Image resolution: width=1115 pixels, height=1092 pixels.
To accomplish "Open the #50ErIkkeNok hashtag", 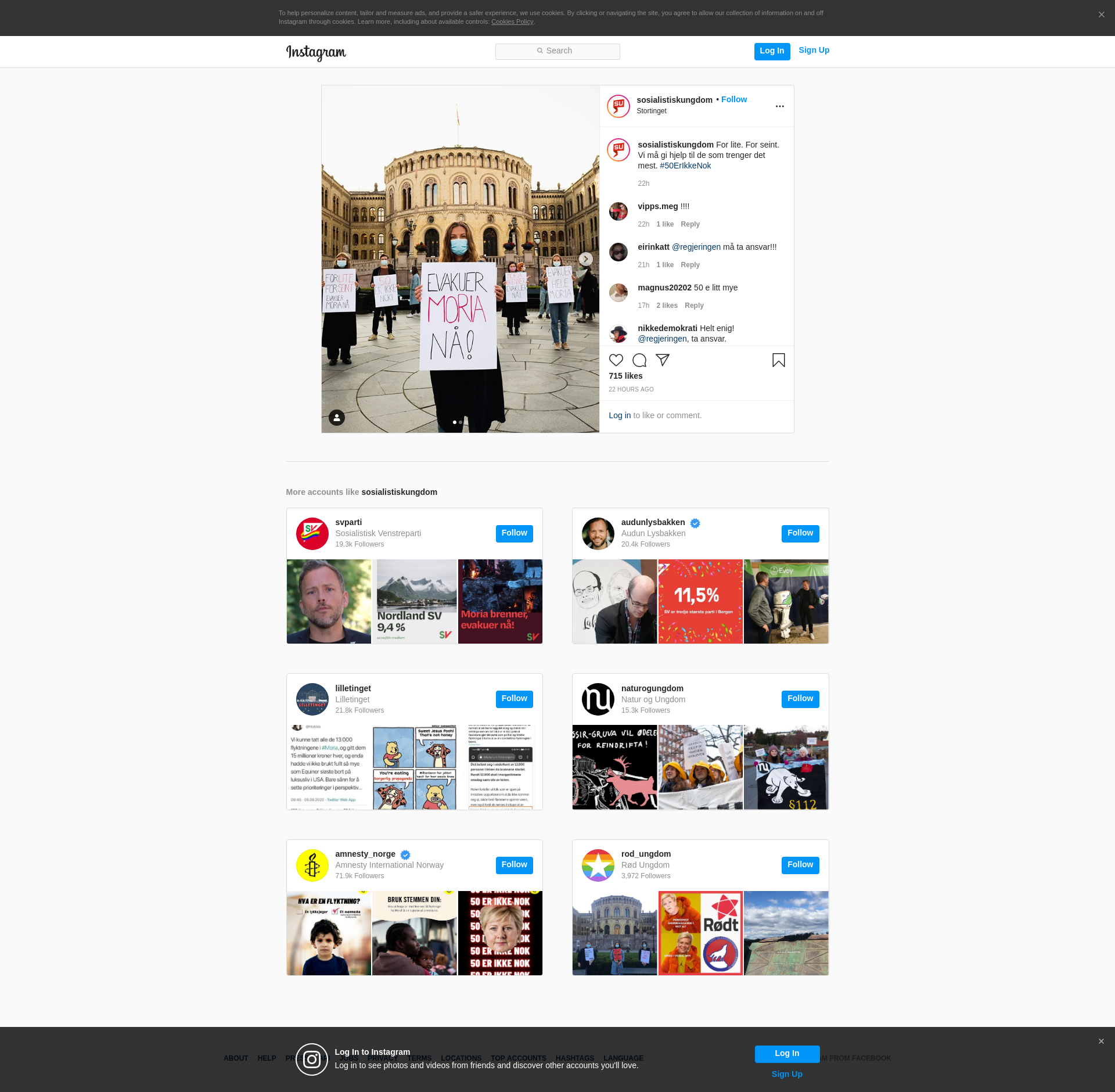I will coord(685,166).
